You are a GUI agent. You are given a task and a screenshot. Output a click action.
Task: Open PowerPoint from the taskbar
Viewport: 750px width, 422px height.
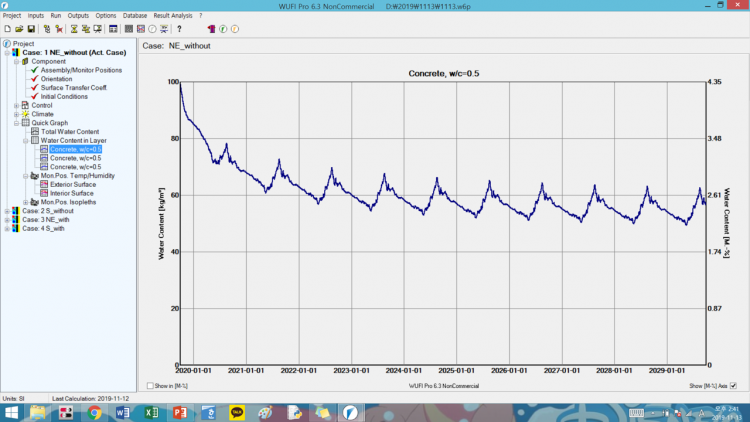click(x=177, y=411)
